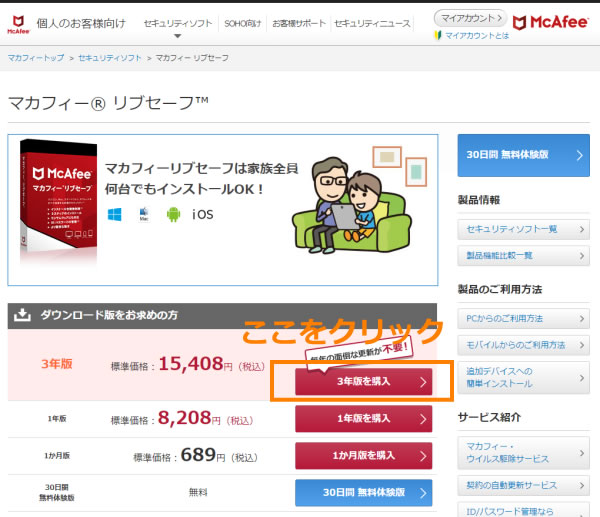Screen dimensions: 600x517
Task: Click the beginner mark icon beside マイアカウントとは
Action: point(438,36)
